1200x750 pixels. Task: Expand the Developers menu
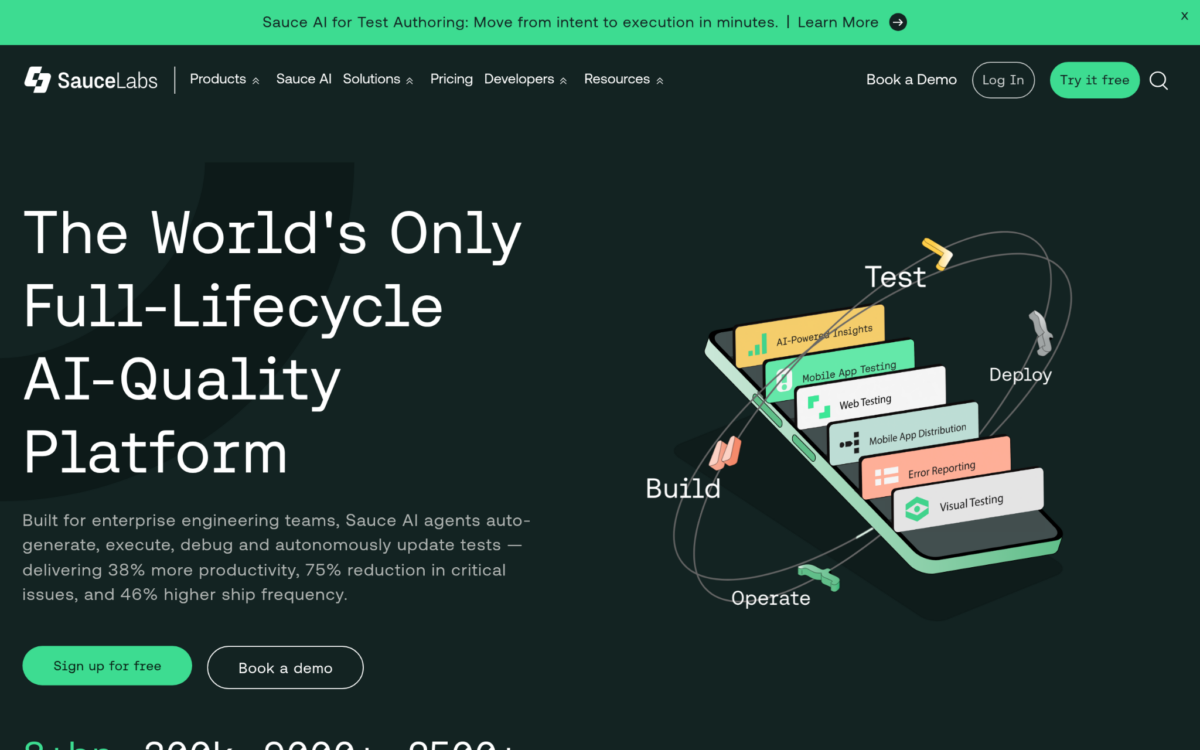coord(526,79)
